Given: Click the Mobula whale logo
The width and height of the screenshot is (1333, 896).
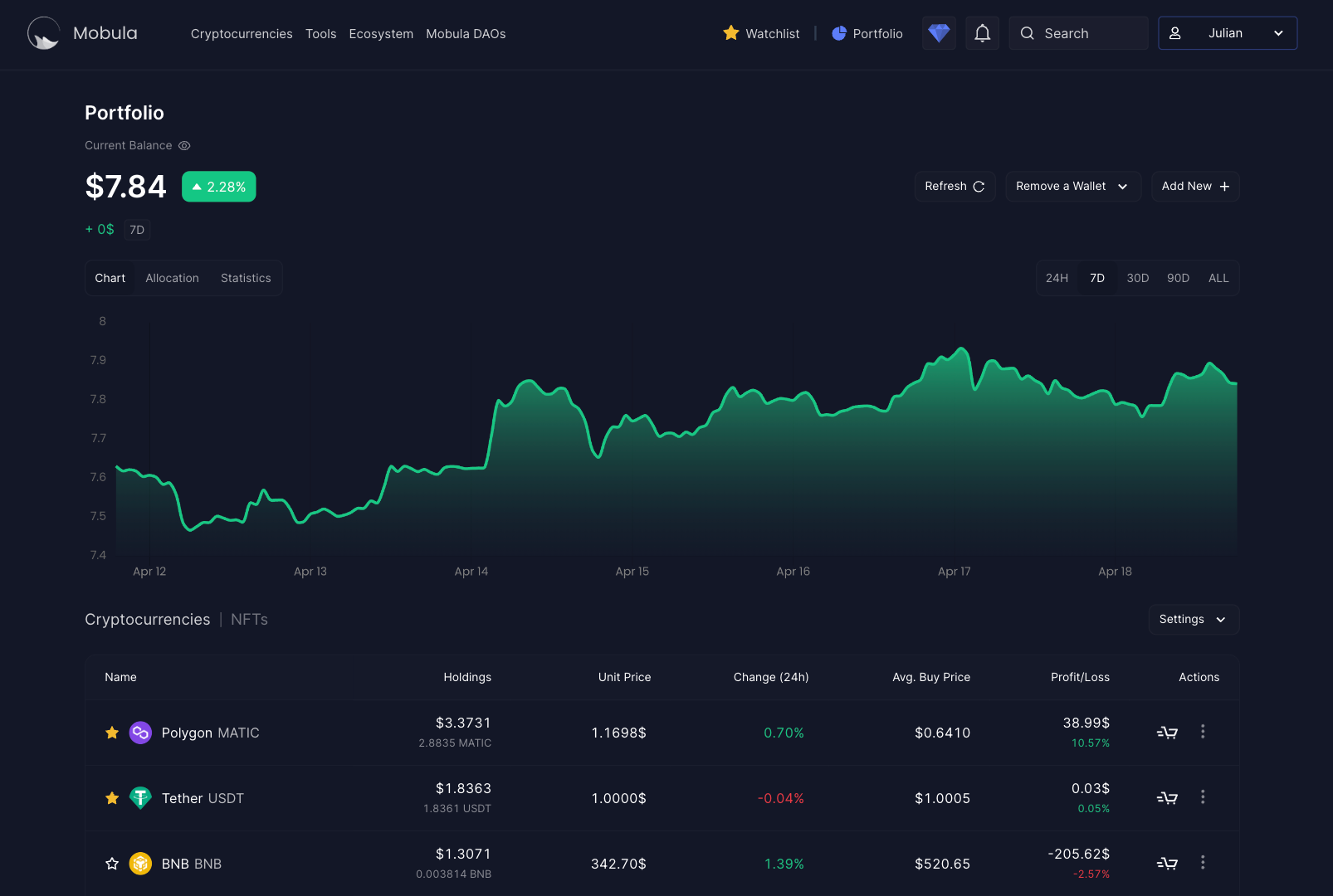Looking at the screenshot, I should 43,33.
